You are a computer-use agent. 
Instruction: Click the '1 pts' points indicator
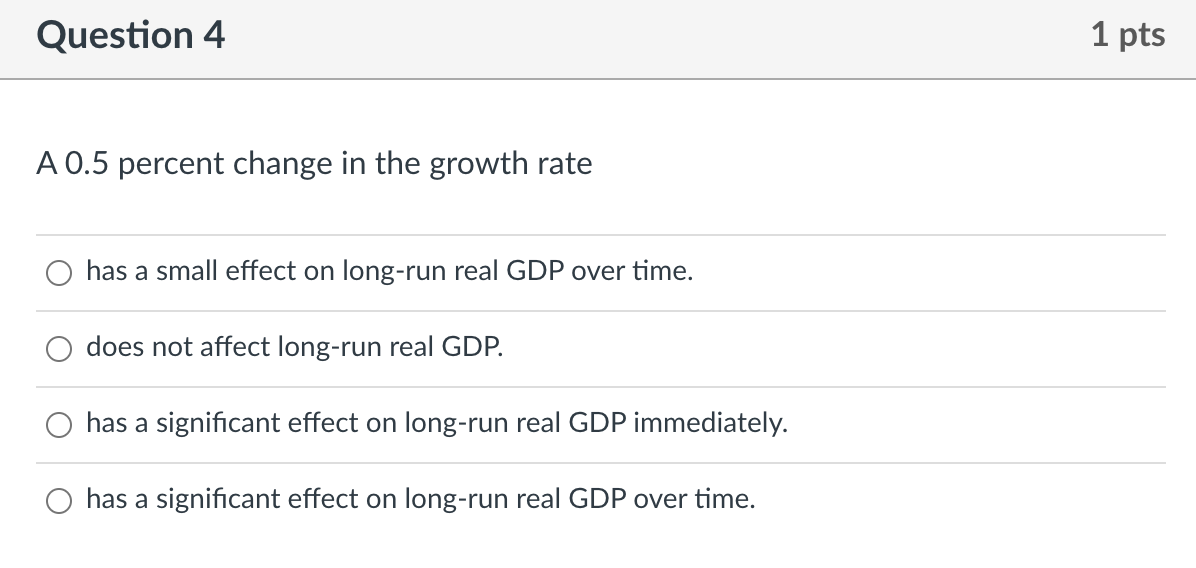point(1127,35)
